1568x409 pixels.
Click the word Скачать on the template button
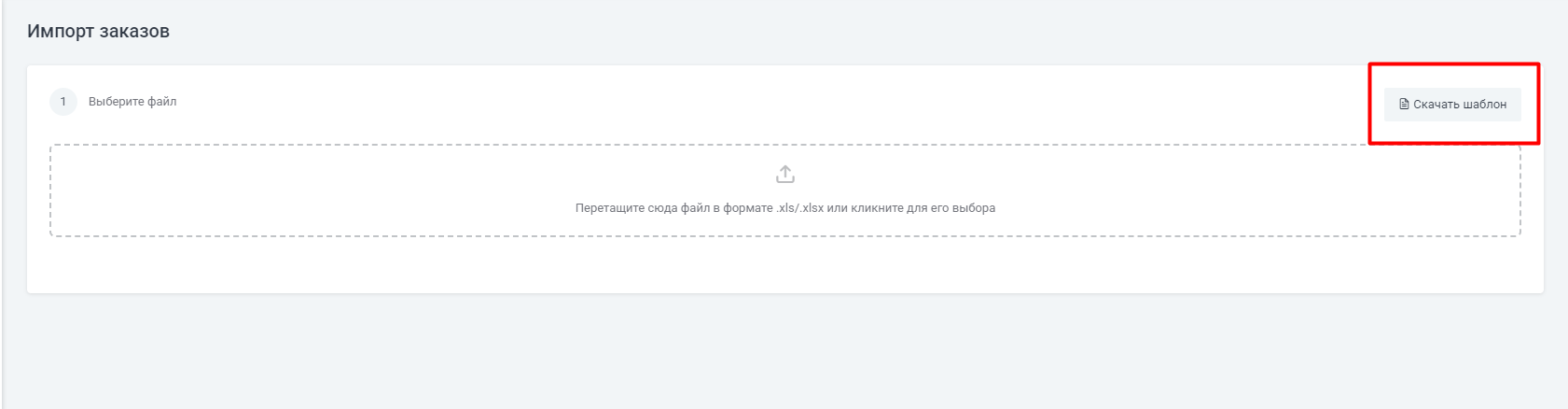tap(1435, 105)
